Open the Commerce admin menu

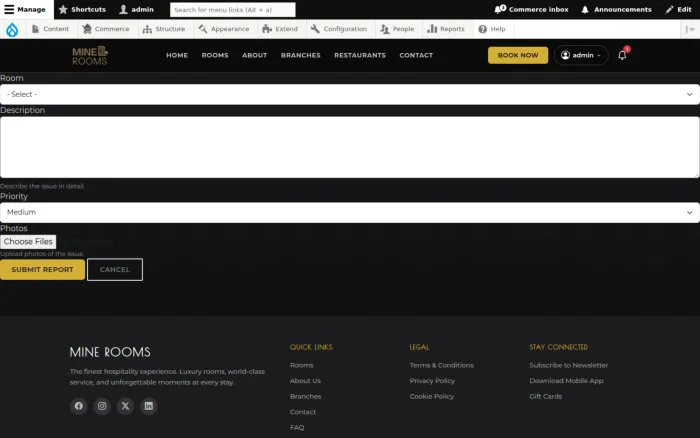106,29
